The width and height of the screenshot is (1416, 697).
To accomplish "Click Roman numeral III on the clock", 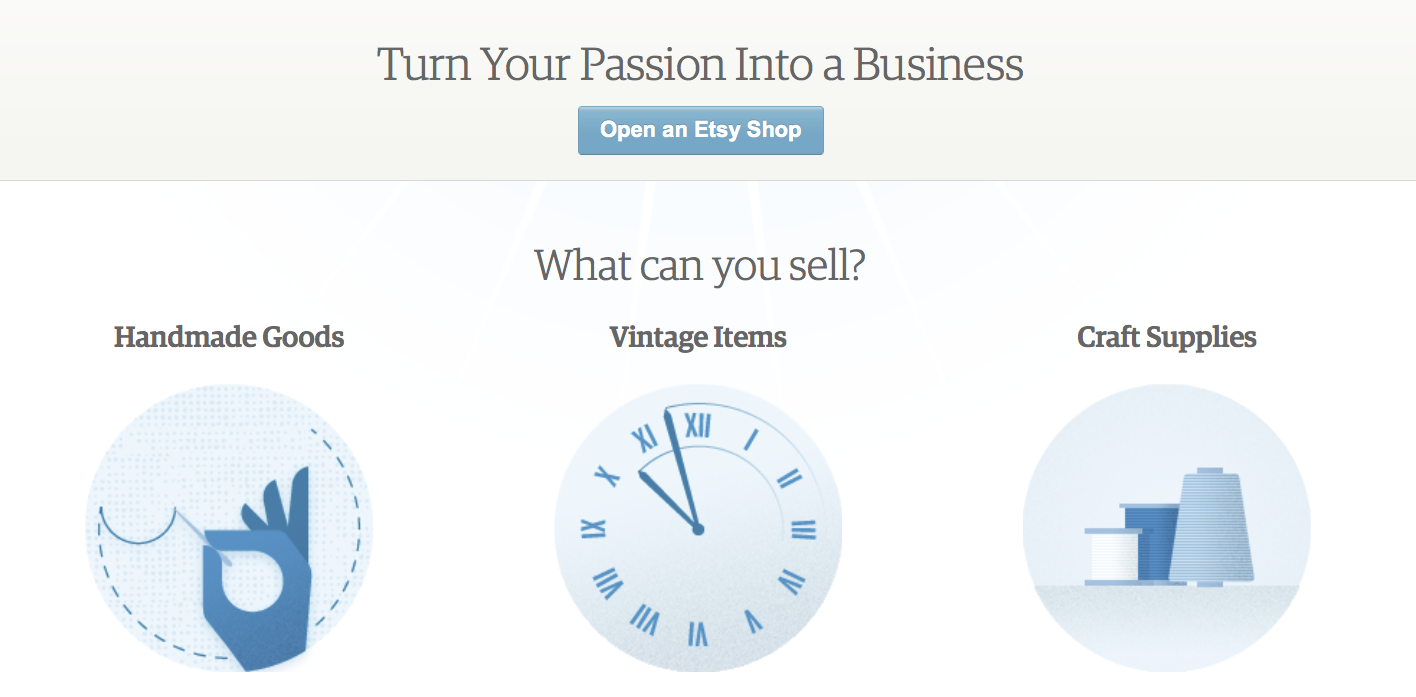I will point(803,529).
